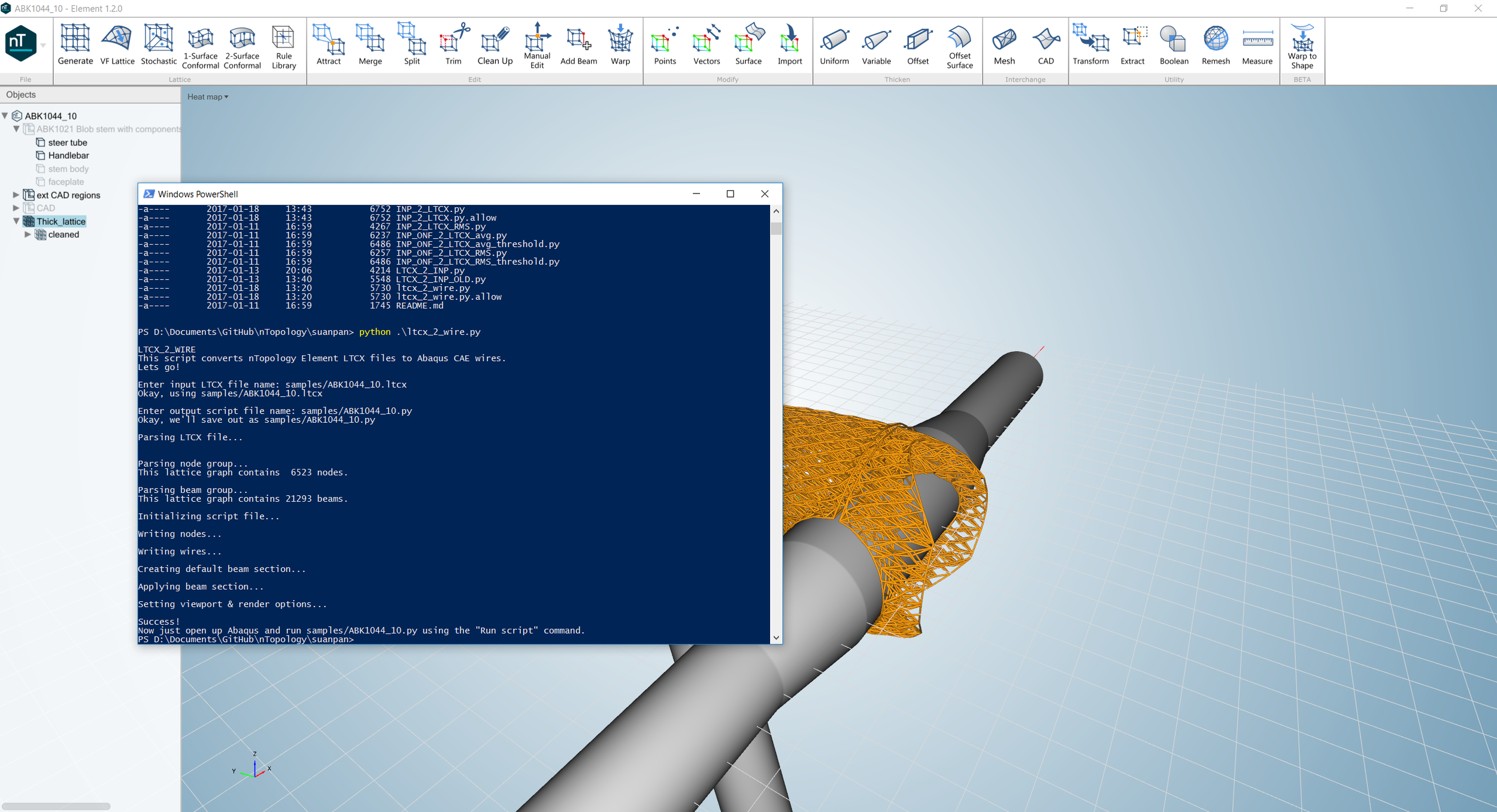Click the Split tool
The width and height of the screenshot is (1497, 812).
412,45
